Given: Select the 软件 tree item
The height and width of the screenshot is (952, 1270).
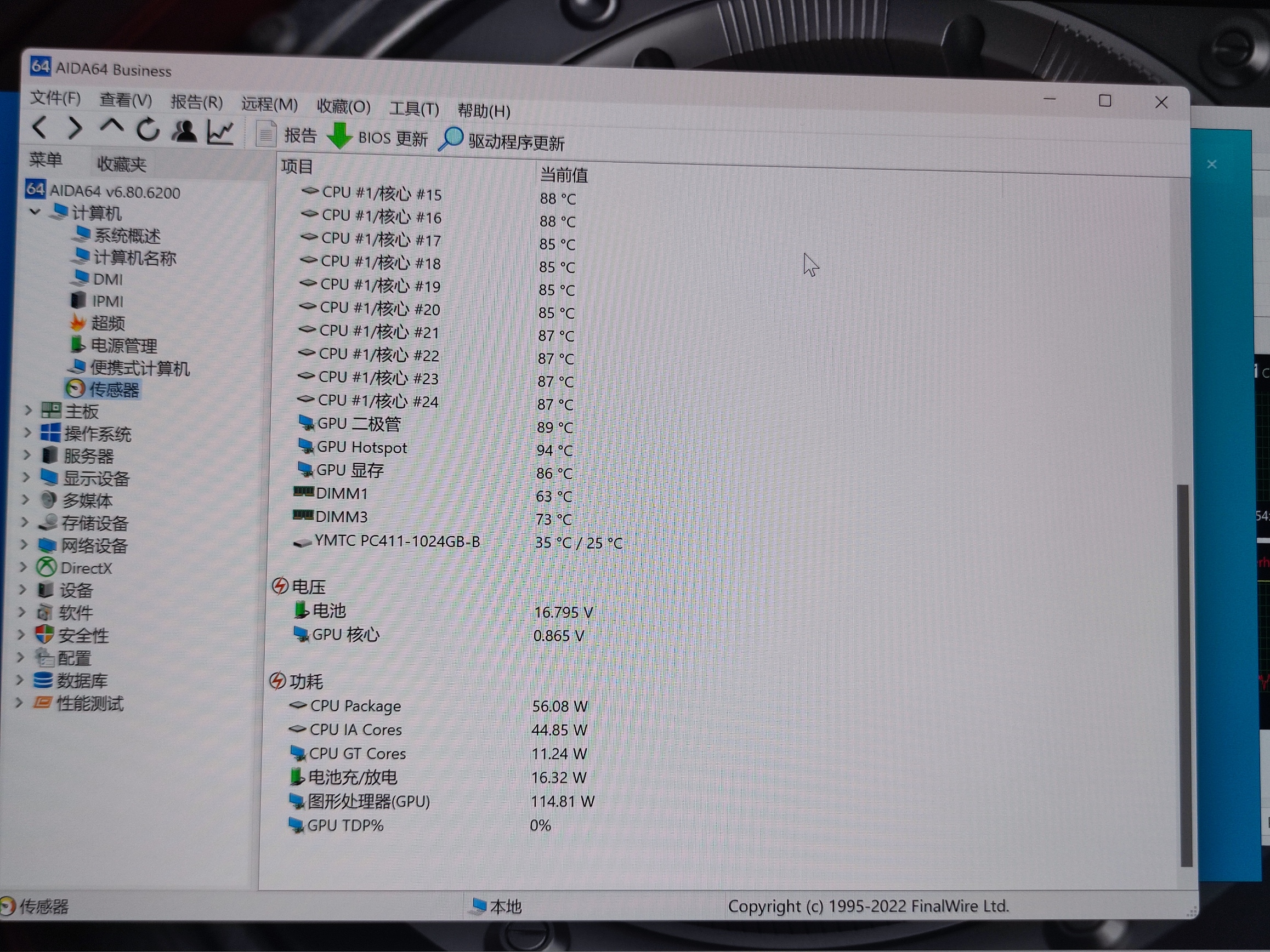Looking at the screenshot, I should coord(64,612).
